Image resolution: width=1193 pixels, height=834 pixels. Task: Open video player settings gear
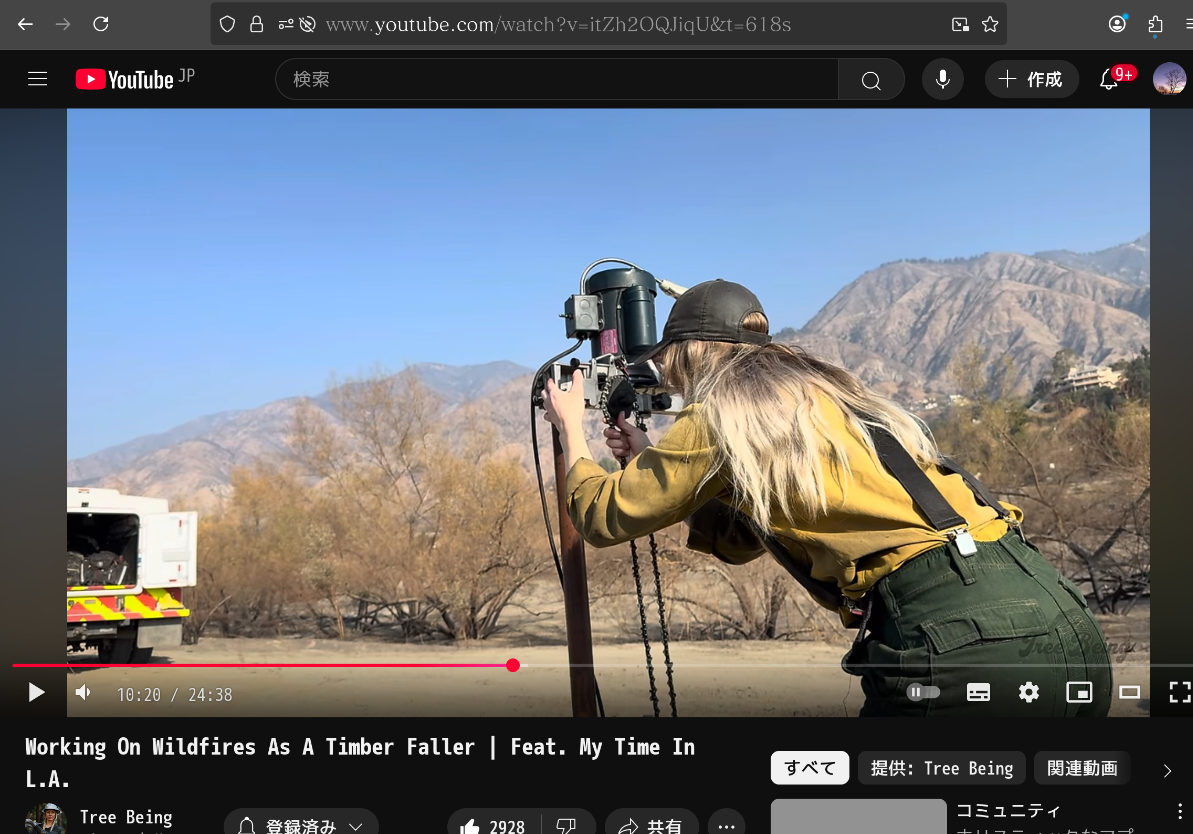[1029, 692]
